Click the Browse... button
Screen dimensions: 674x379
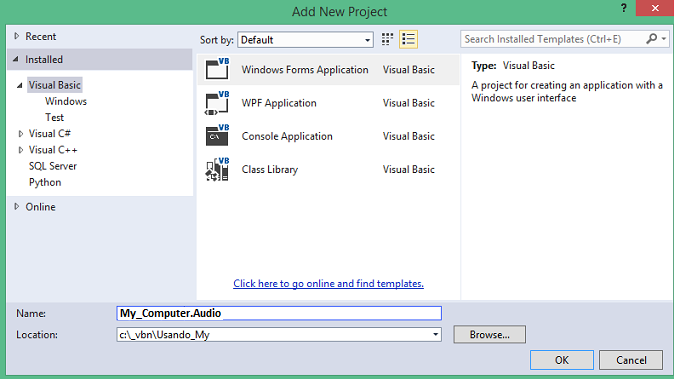coord(490,334)
